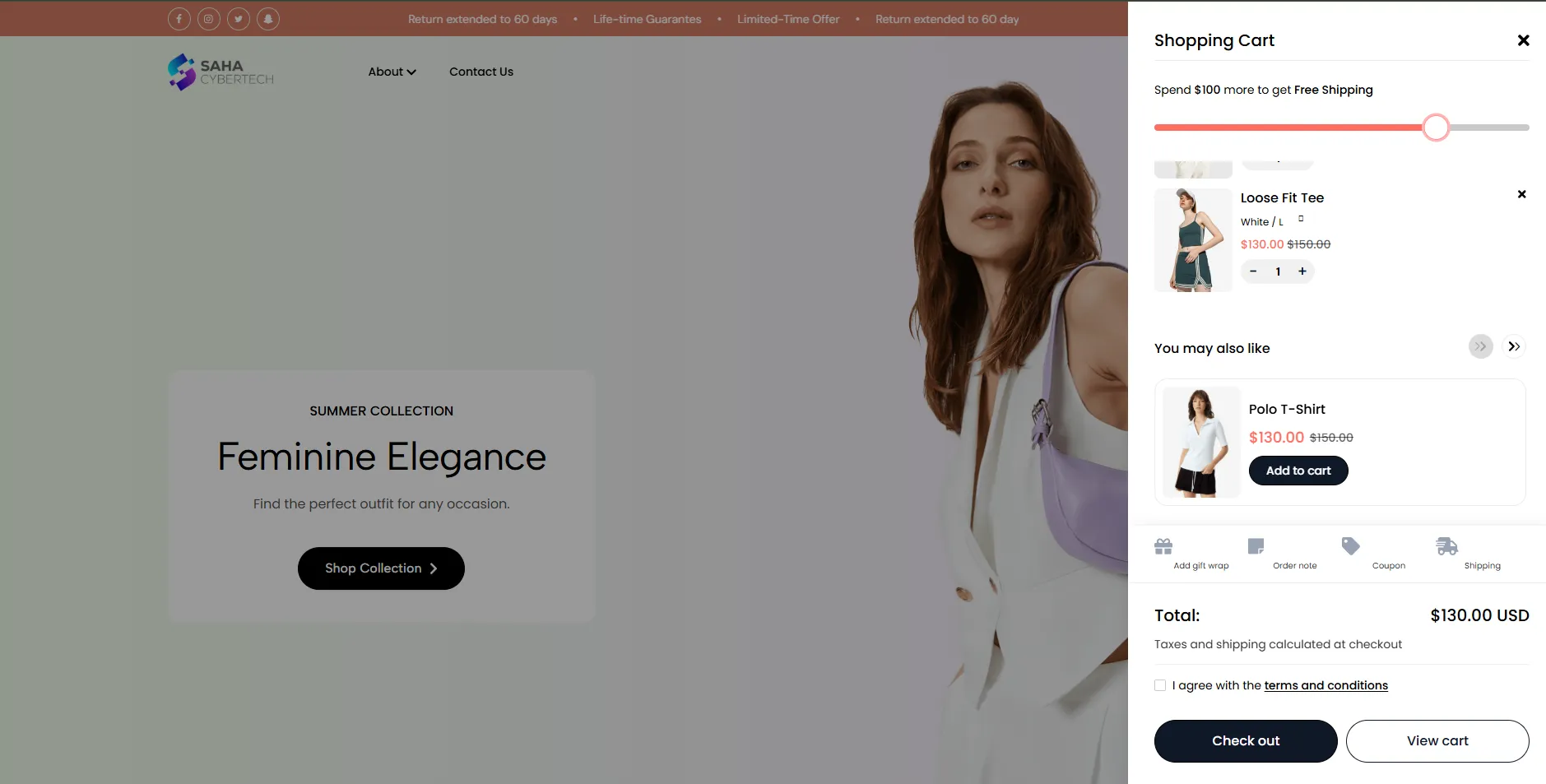Open the Instagram social icon

pyautogui.click(x=209, y=18)
